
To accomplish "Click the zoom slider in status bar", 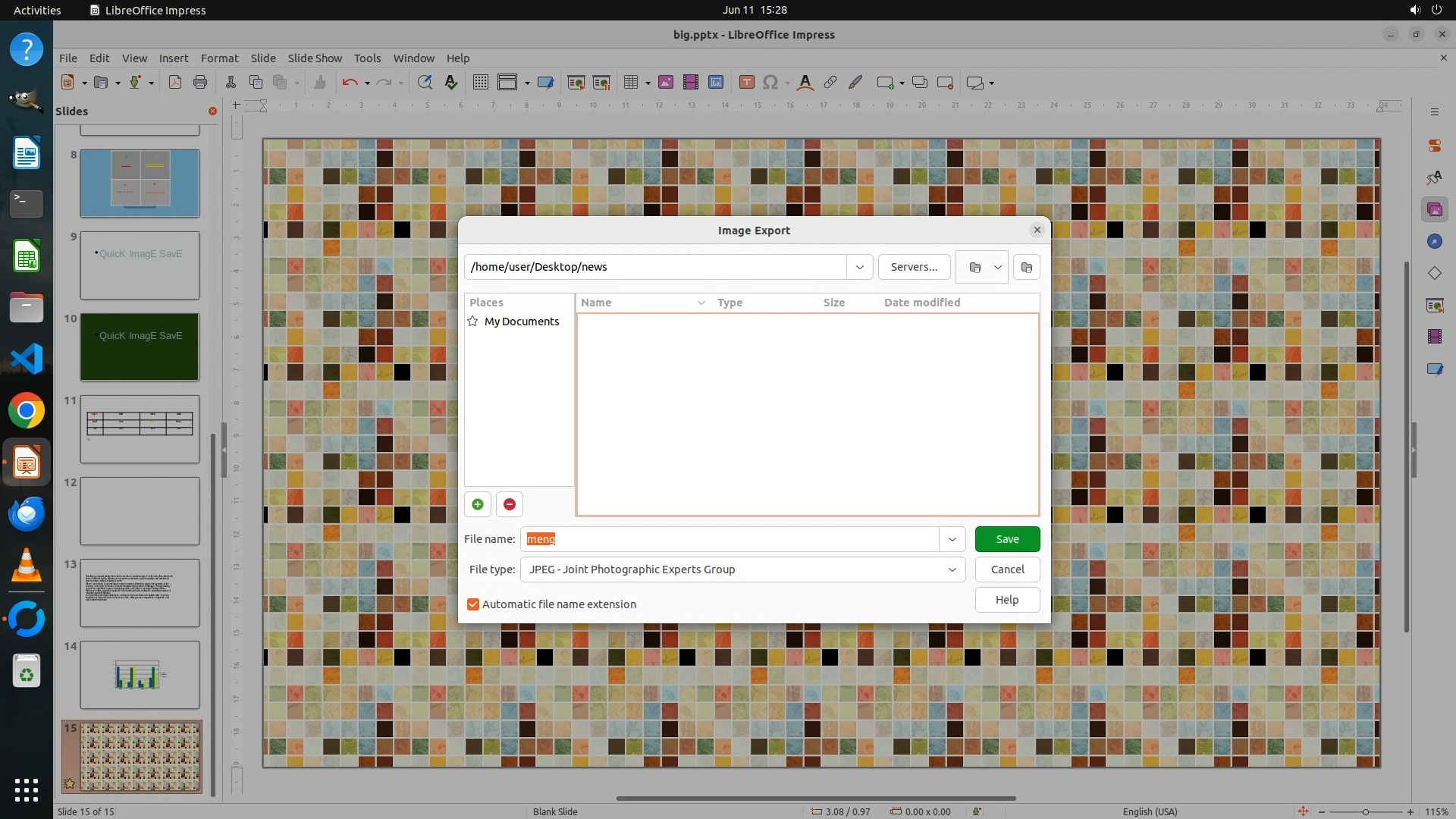I will [x=1365, y=811].
